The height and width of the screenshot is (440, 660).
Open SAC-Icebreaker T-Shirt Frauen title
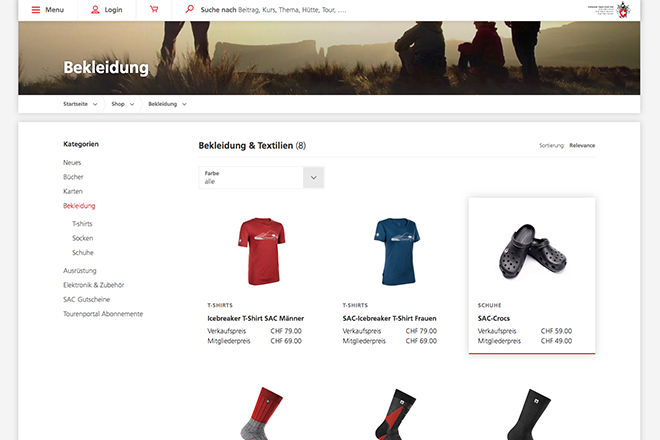click(x=389, y=318)
